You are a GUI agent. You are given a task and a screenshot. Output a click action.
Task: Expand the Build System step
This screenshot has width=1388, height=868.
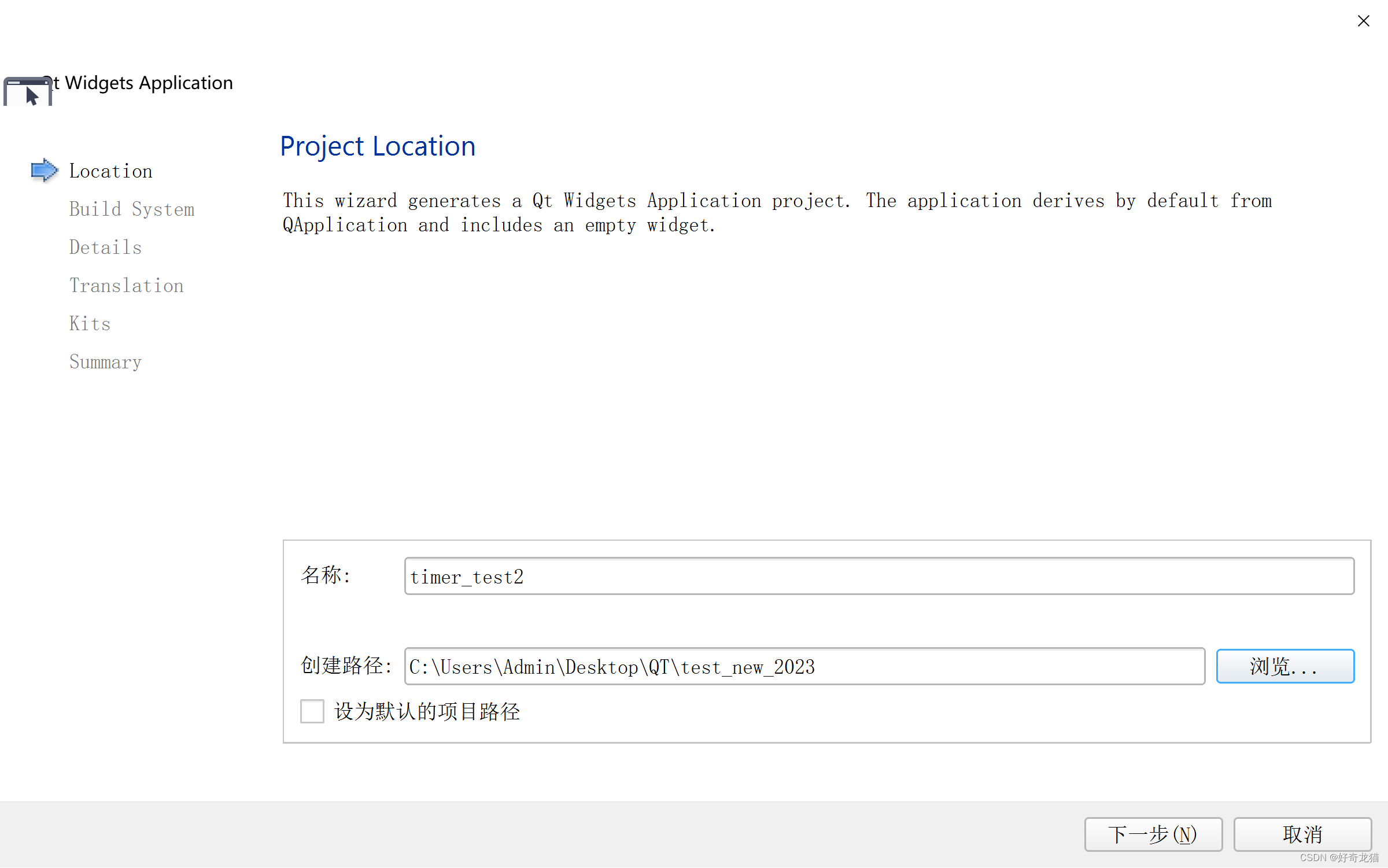[x=132, y=209]
